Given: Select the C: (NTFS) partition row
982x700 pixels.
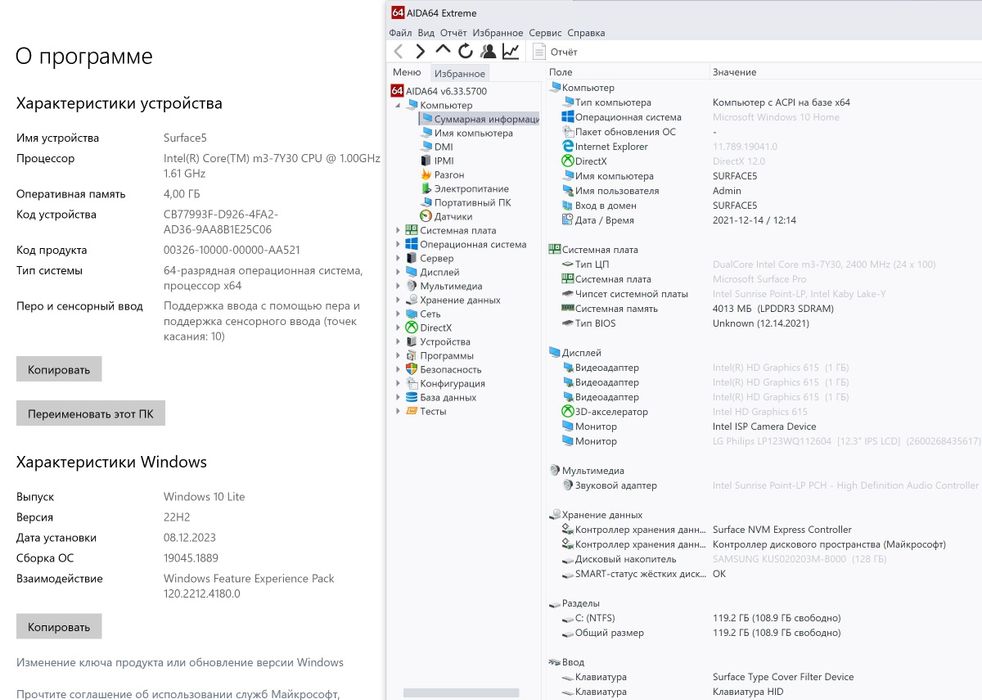Looking at the screenshot, I should 764,618.
